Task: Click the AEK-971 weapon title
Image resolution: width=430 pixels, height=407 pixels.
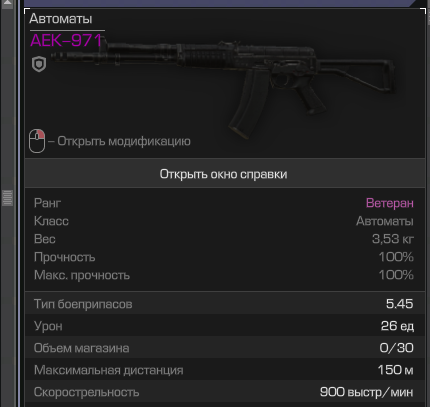Action: click(x=66, y=41)
